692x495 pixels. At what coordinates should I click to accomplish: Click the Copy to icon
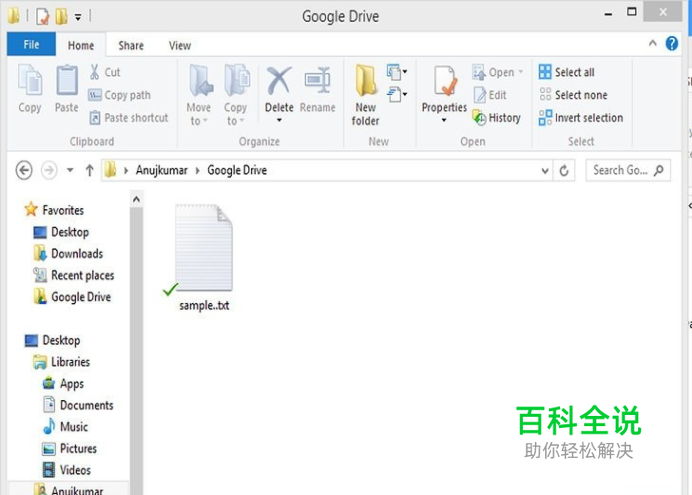[237, 80]
